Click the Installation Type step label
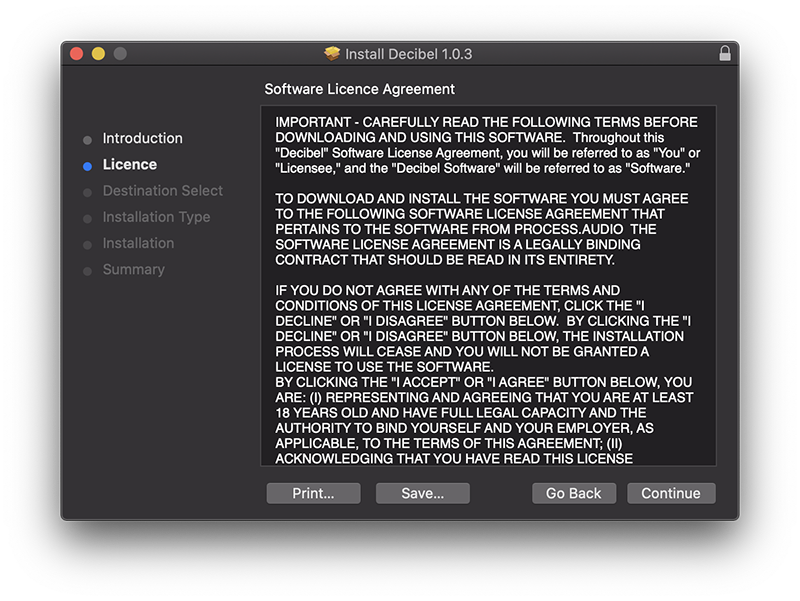This screenshot has width=800, height=601. point(156,217)
